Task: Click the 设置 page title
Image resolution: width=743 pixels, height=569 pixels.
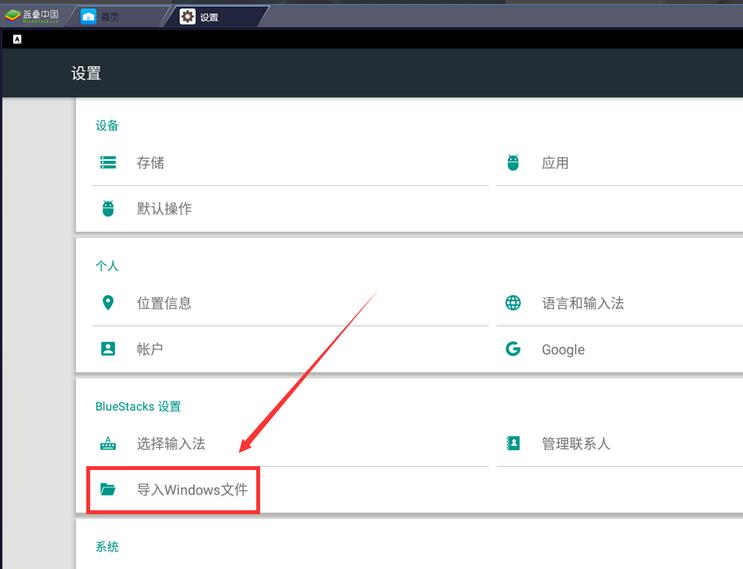Action: coord(86,73)
